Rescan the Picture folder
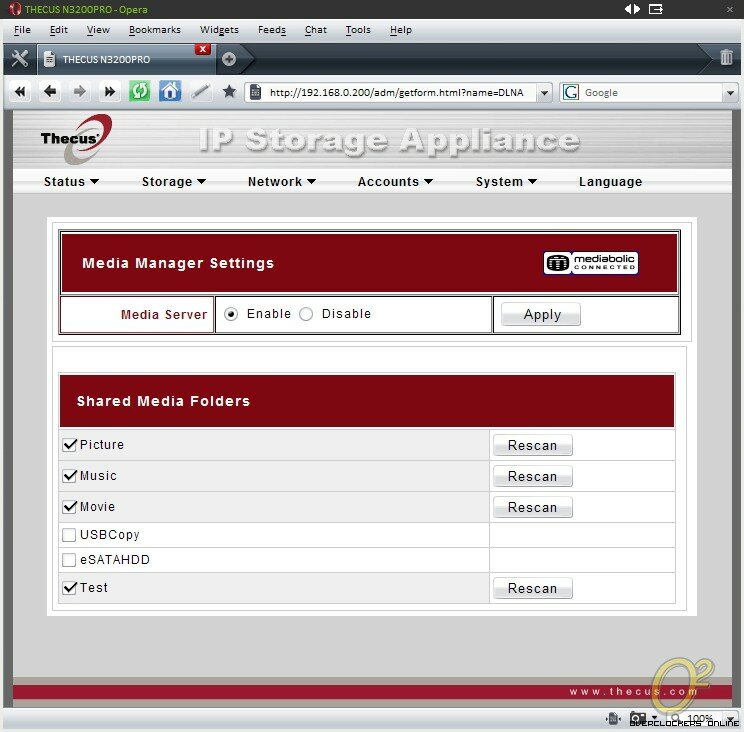This screenshot has height=732, width=744. 532,445
